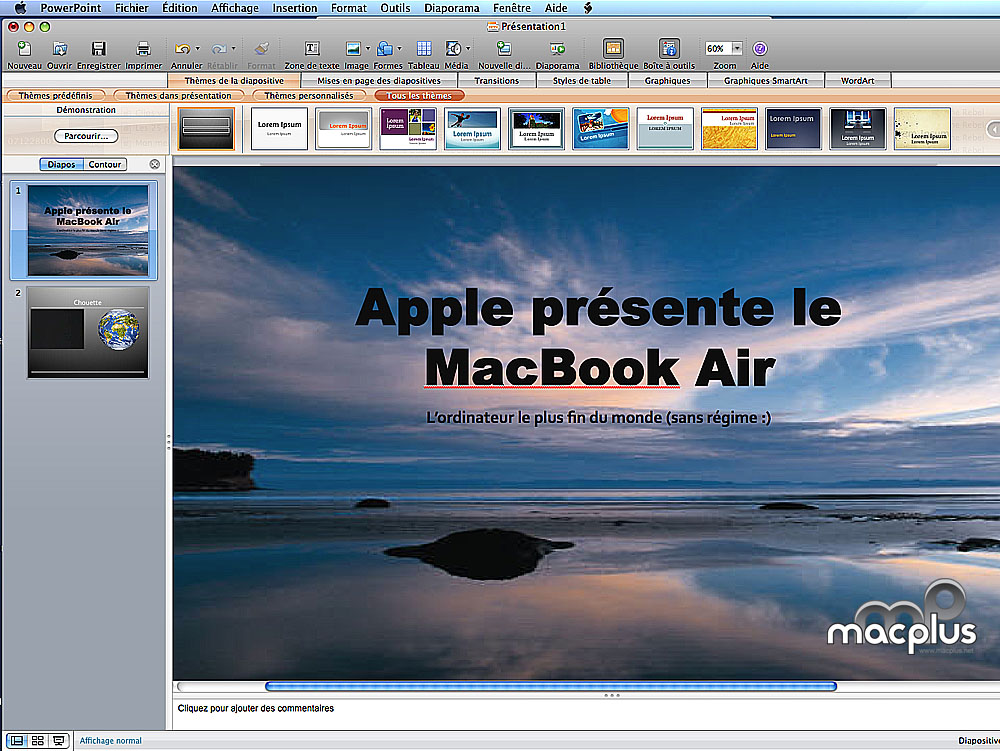This screenshot has width=1000, height=751.
Task: Switch to slide sorter view
Action: pyautogui.click(x=38, y=741)
